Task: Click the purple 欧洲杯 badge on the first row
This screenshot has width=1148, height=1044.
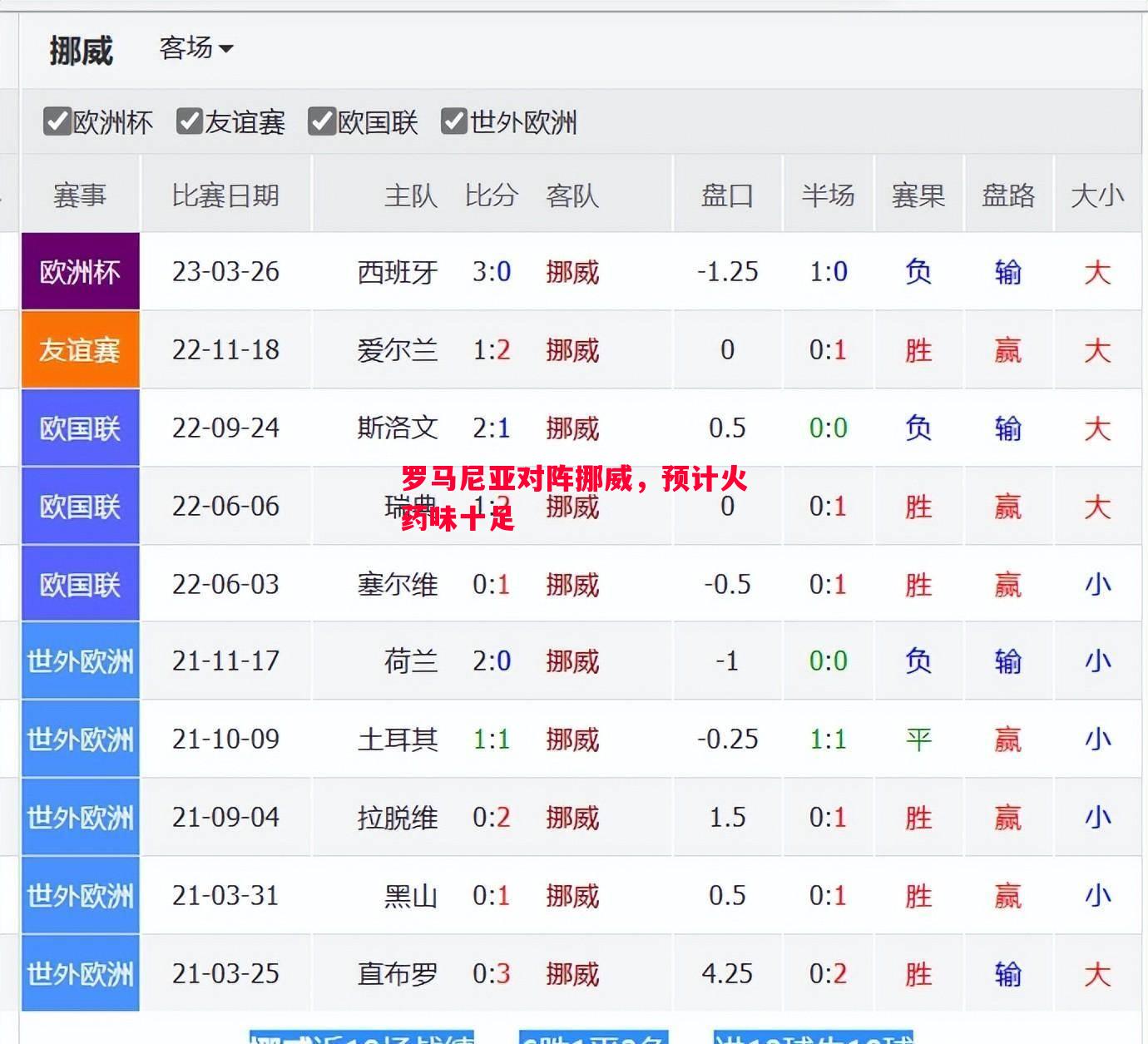Action: coord(80,271)
